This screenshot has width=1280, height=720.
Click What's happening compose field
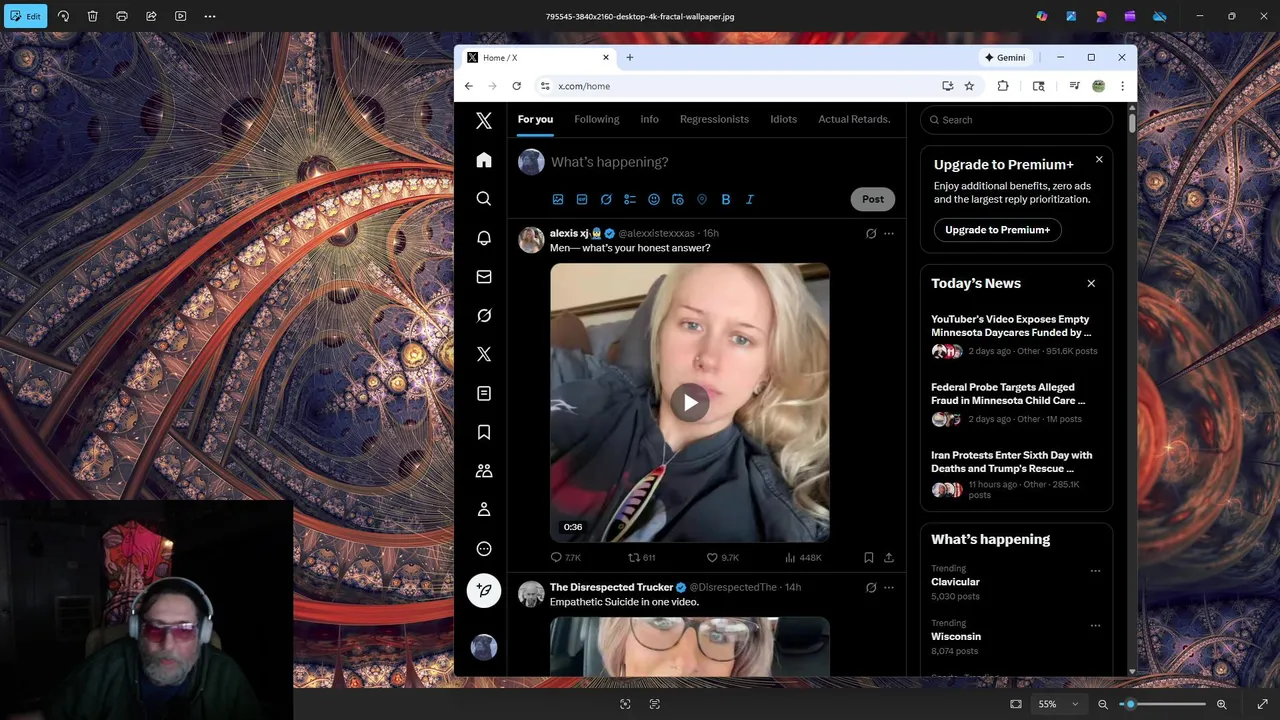720,162
